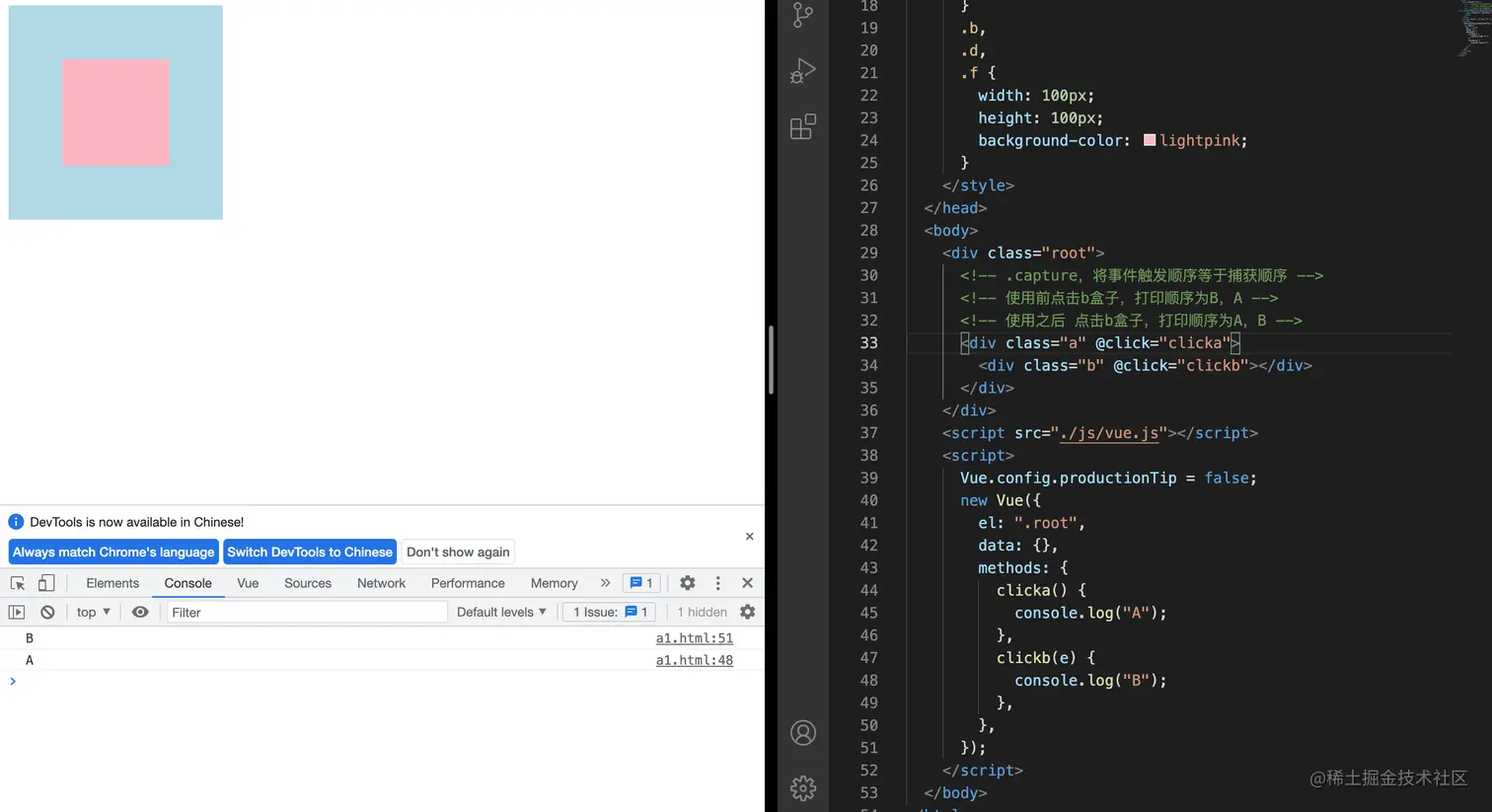Show more DevTools tabs with double chevron

click(x=605, y=583)
